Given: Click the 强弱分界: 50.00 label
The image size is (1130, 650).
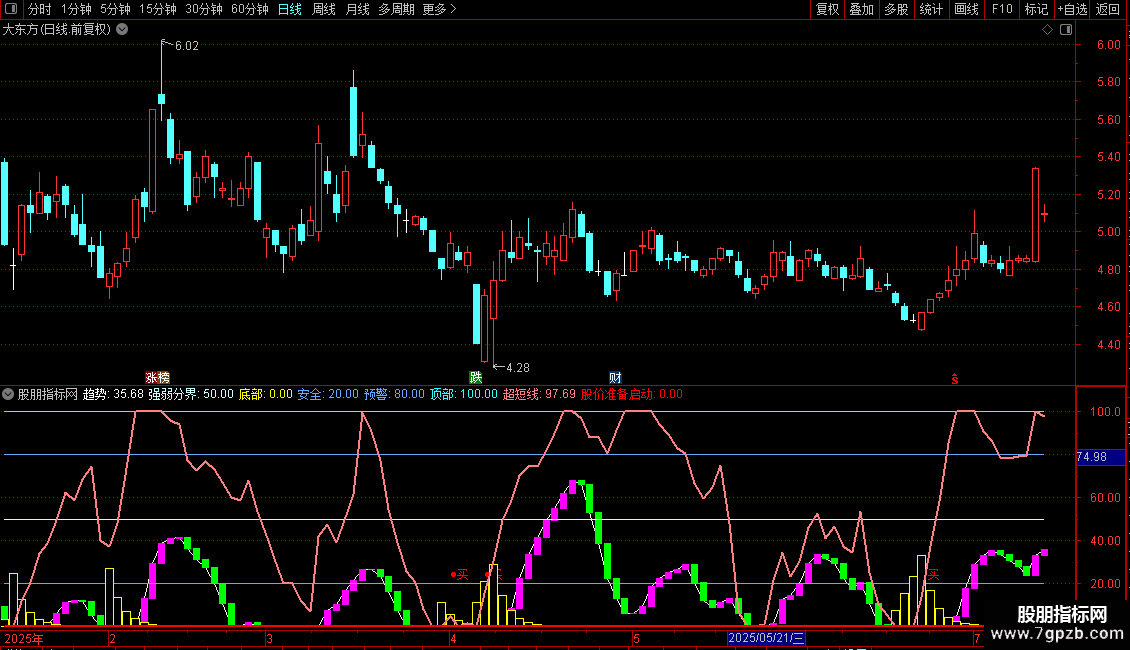Looking at the screenshot, I should [x=191, y=394].
